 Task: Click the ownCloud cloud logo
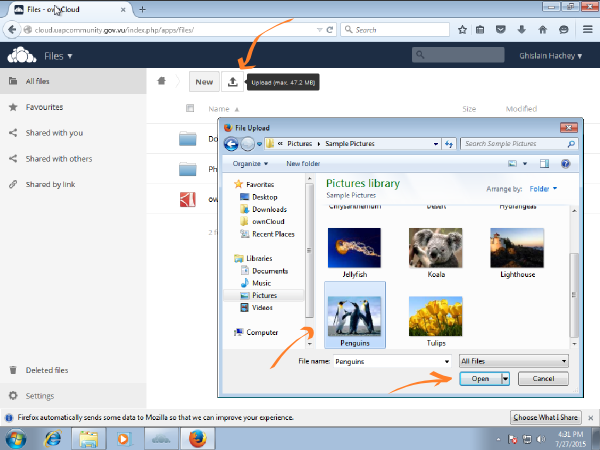point(22,56)
